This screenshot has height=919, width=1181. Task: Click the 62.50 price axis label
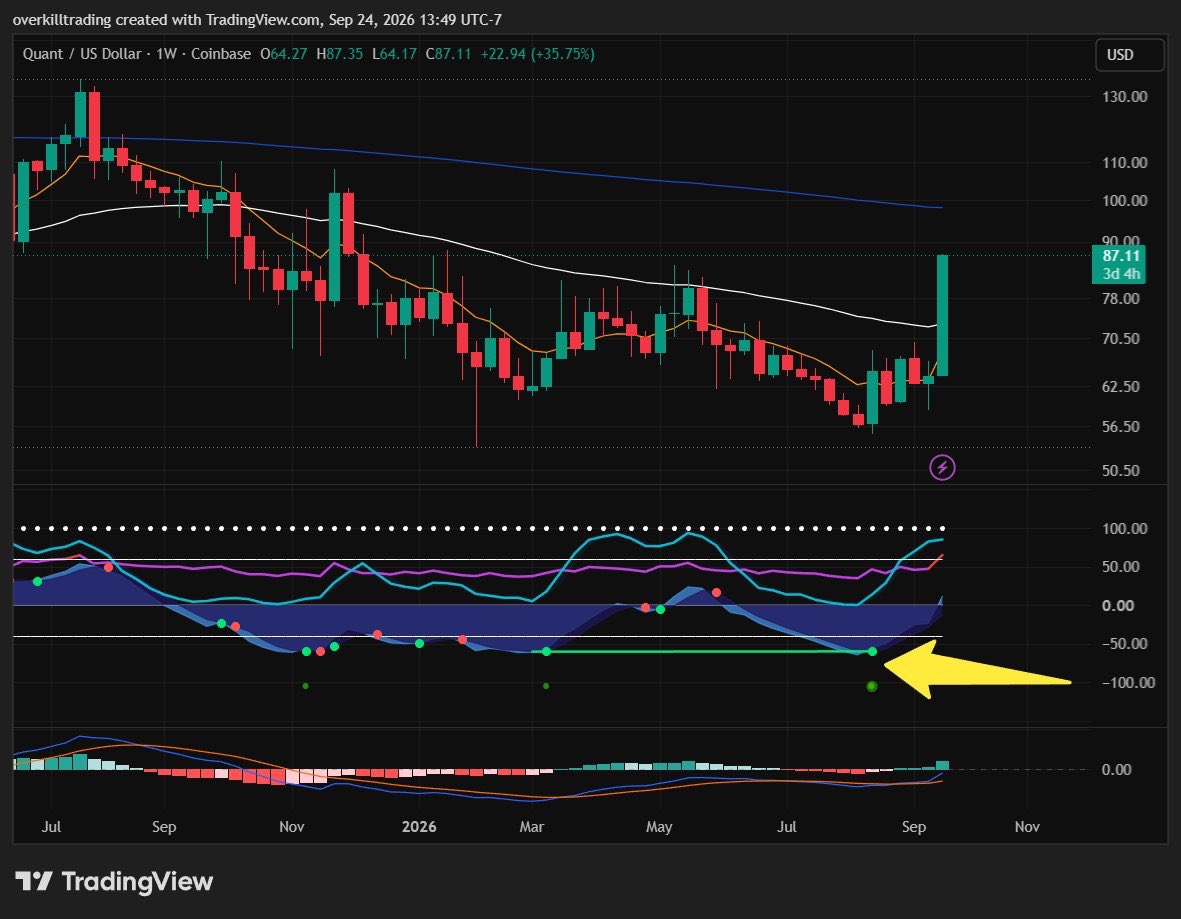[1121, 387]
